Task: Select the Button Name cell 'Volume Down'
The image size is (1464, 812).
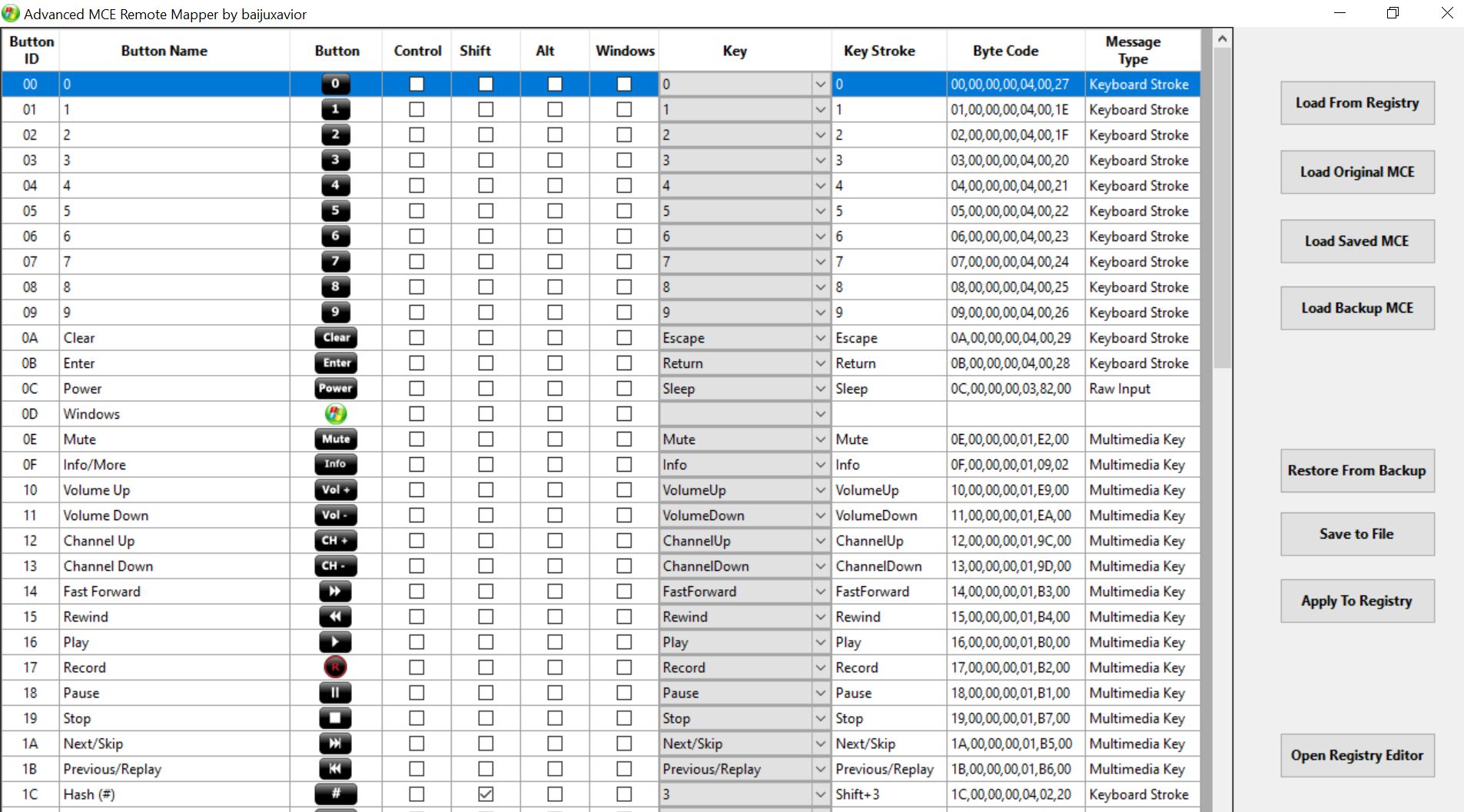Action: pyautogui.click(x=174, y=515)
